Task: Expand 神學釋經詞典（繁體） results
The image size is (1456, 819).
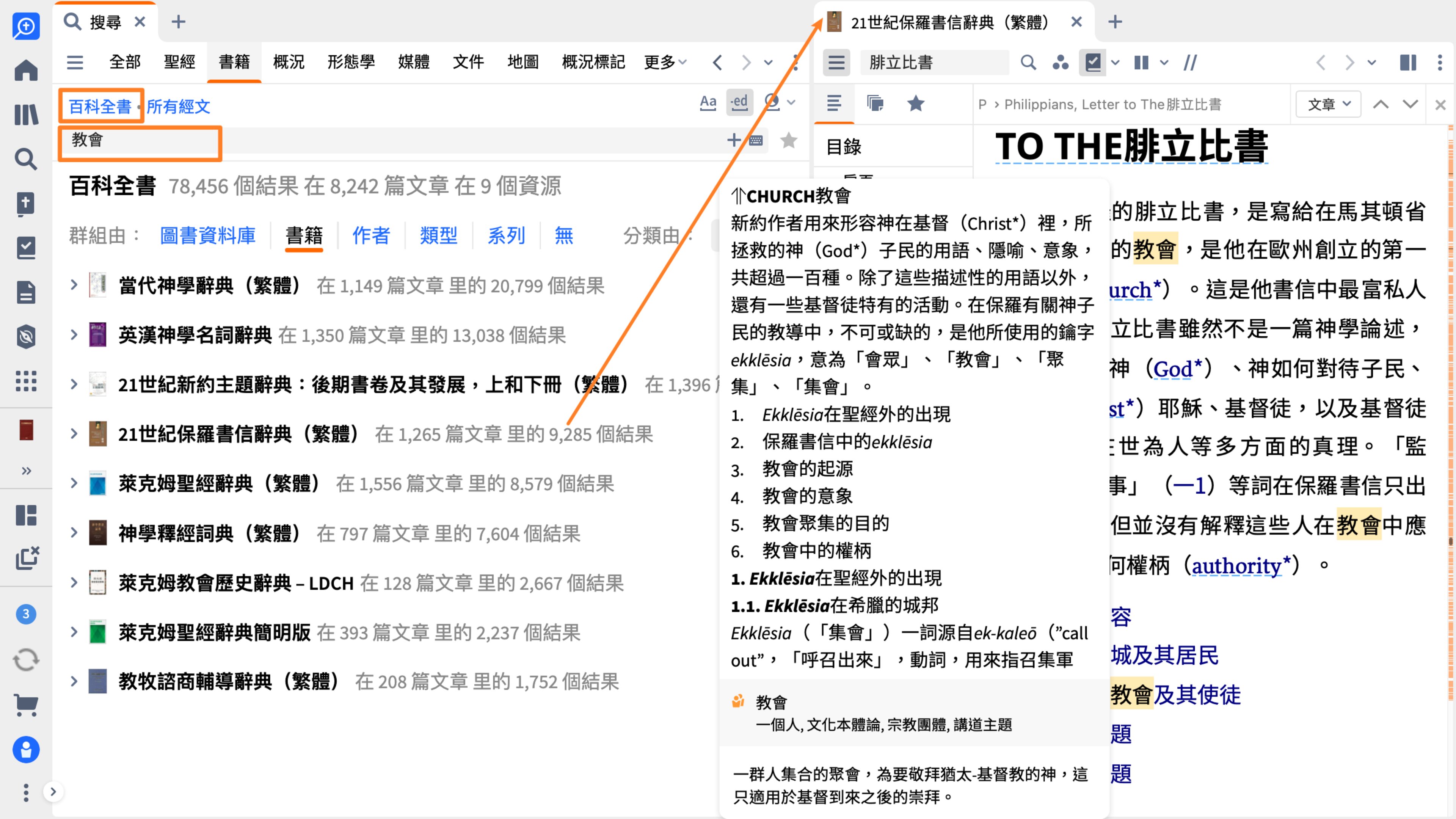Action: pos(74,532)
